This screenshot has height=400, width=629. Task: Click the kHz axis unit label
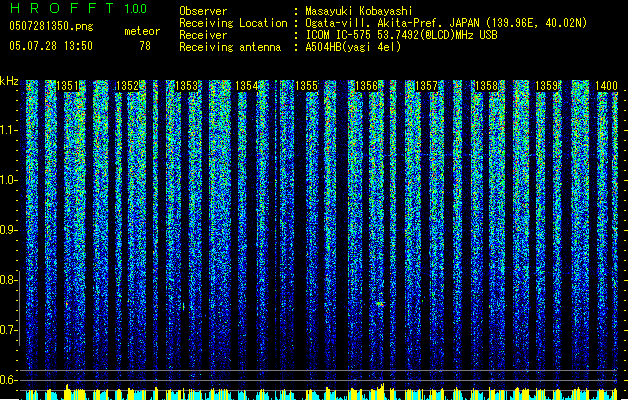pos(9,81)
